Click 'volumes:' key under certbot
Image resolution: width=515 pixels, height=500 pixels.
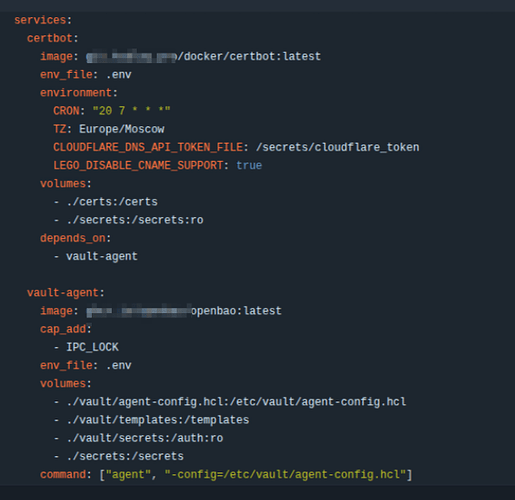(x=66, y=184)
